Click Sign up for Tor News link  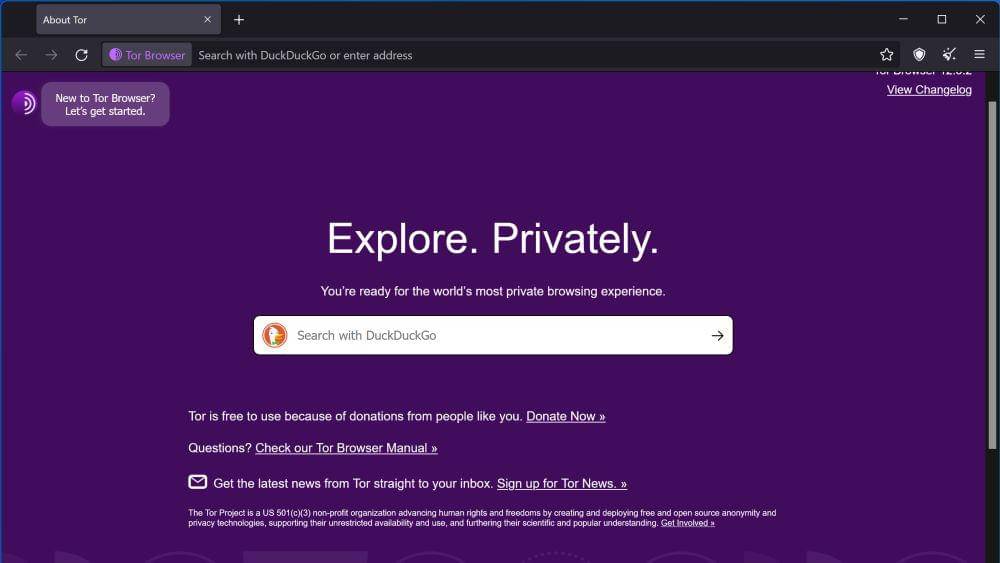(x=561, y=484)
